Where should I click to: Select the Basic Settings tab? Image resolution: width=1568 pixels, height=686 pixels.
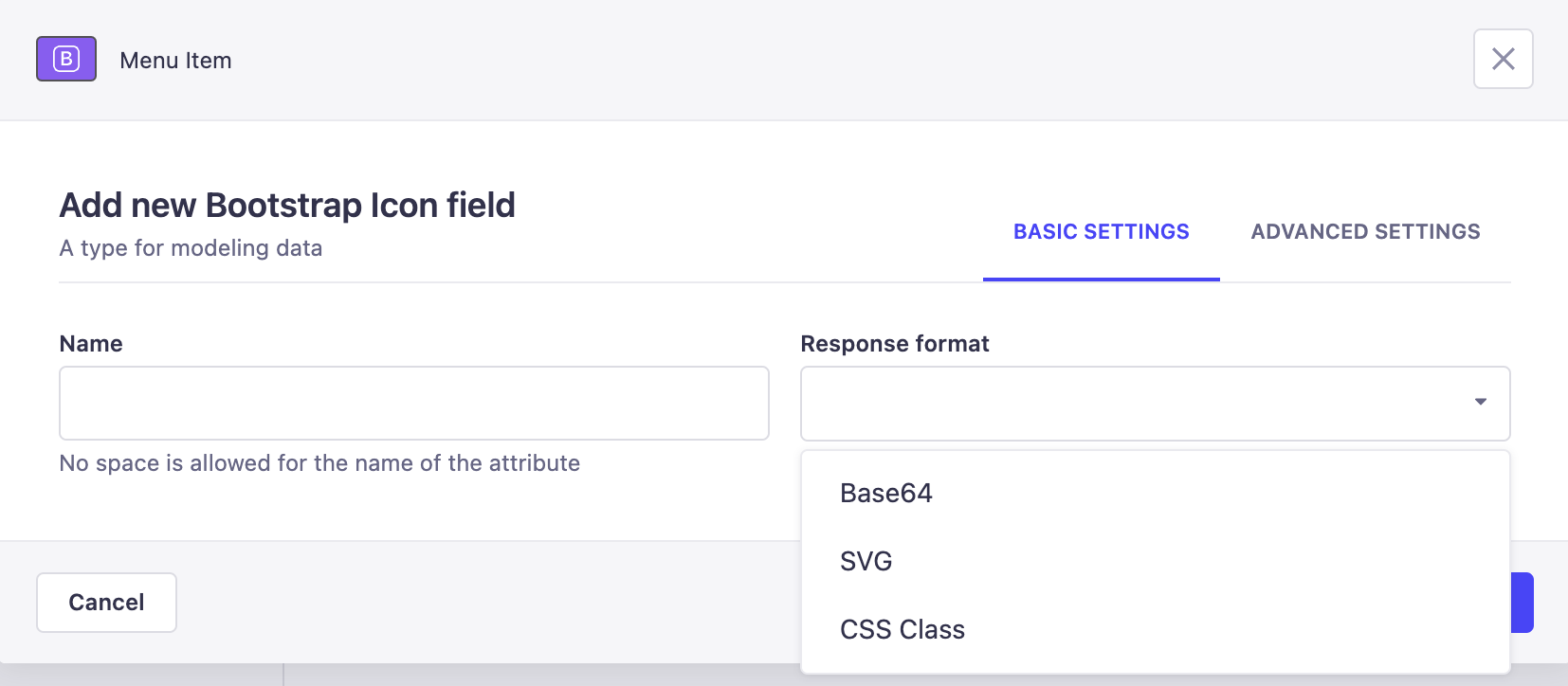point(1101,232)
